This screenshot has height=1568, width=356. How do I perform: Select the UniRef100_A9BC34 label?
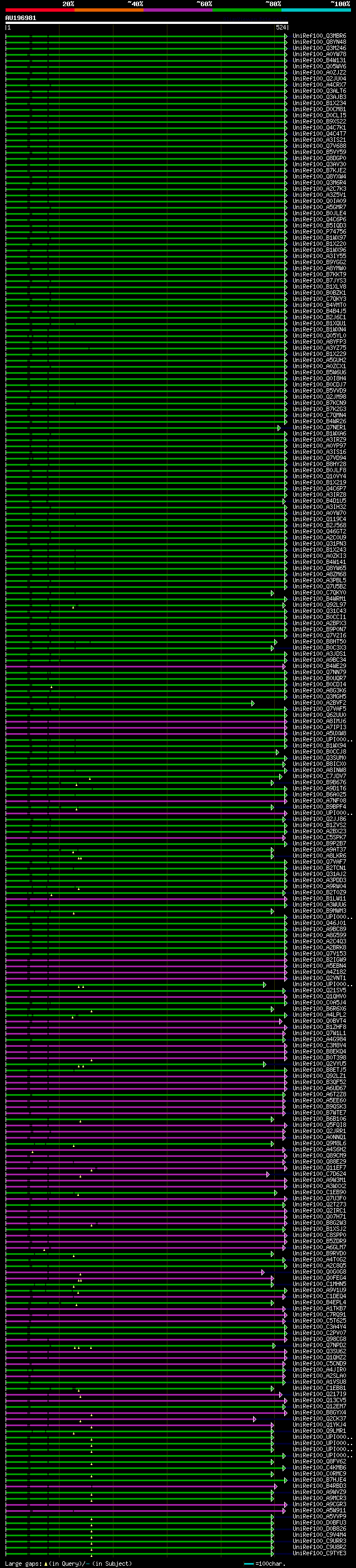(x=319, y=660)
